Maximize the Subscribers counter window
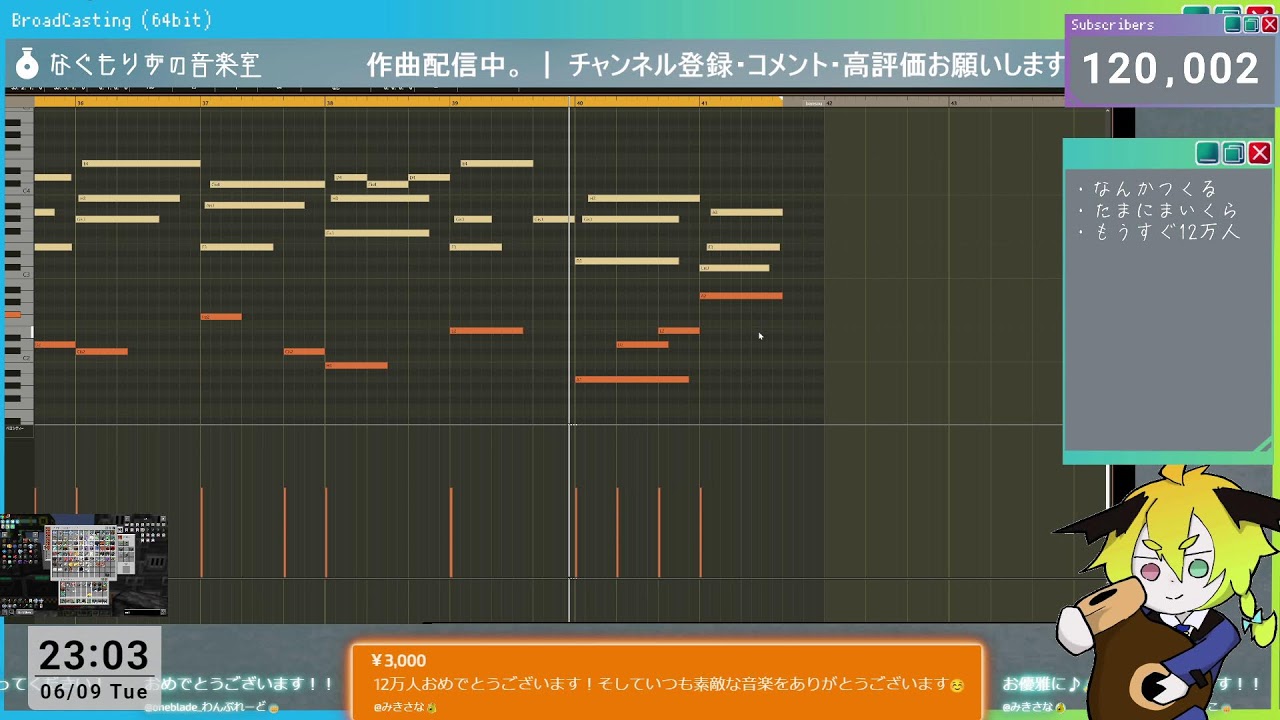The width and height of the screenshot is (1280, 720). pos(1251,25)
